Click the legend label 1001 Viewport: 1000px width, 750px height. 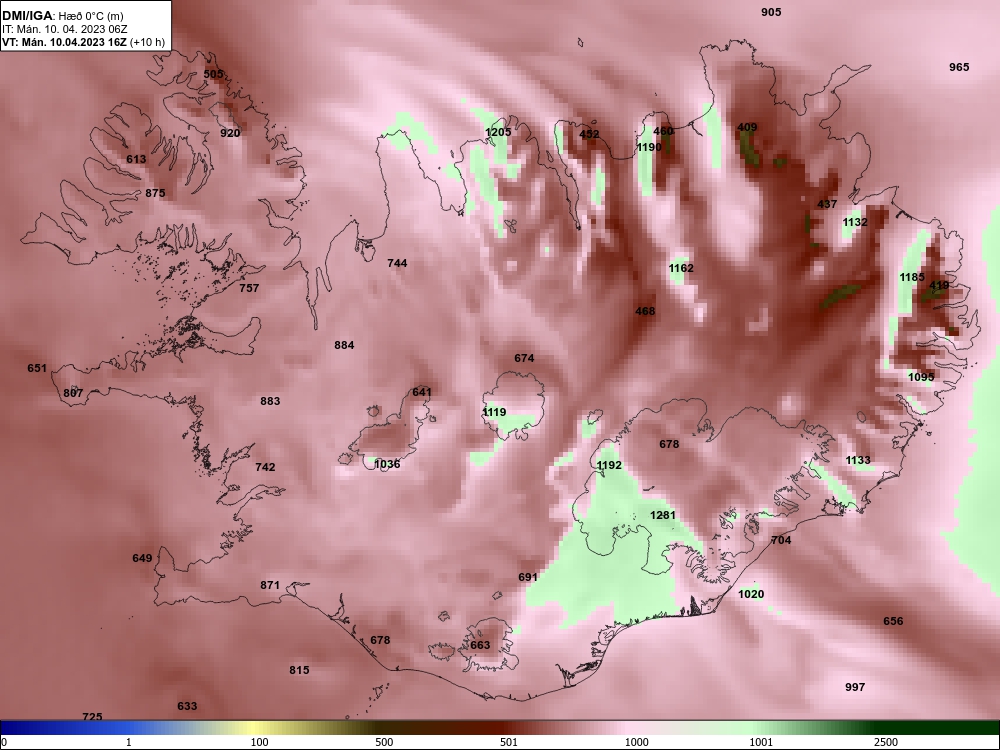pyautogui.click(x=762, y=742)
